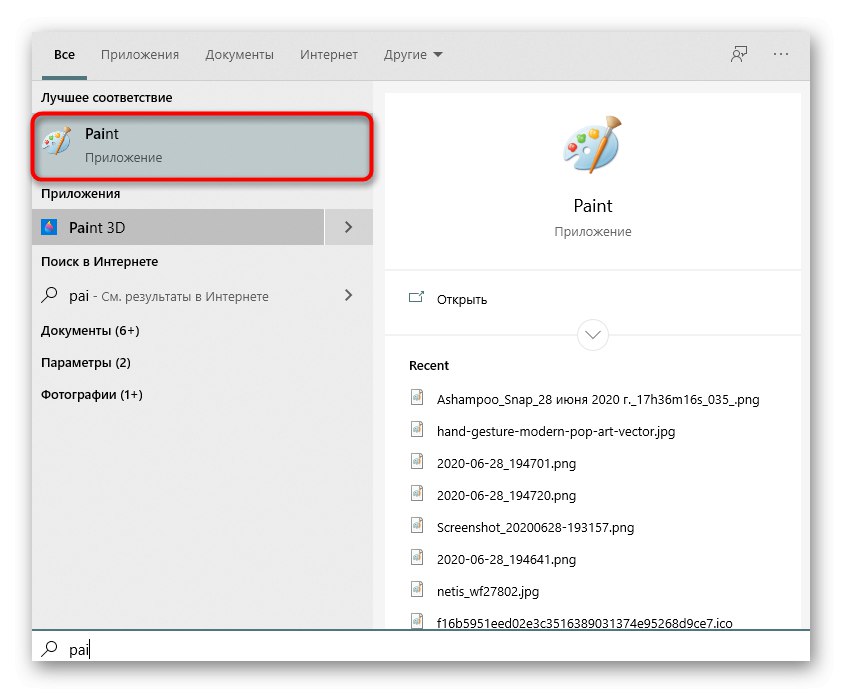Switch to the Документы tab

[239, 55]
